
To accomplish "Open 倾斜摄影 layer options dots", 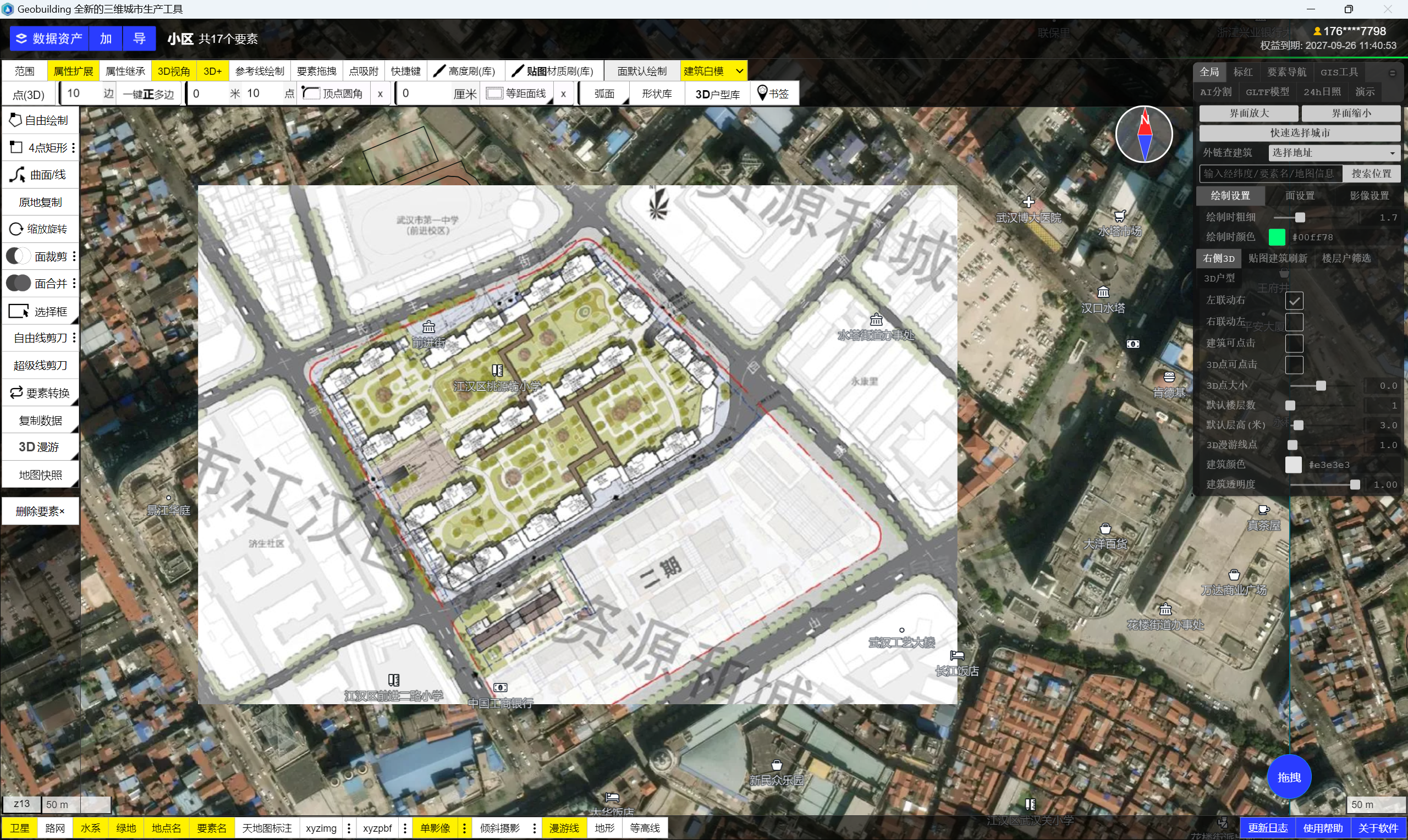I will (534, 828).
